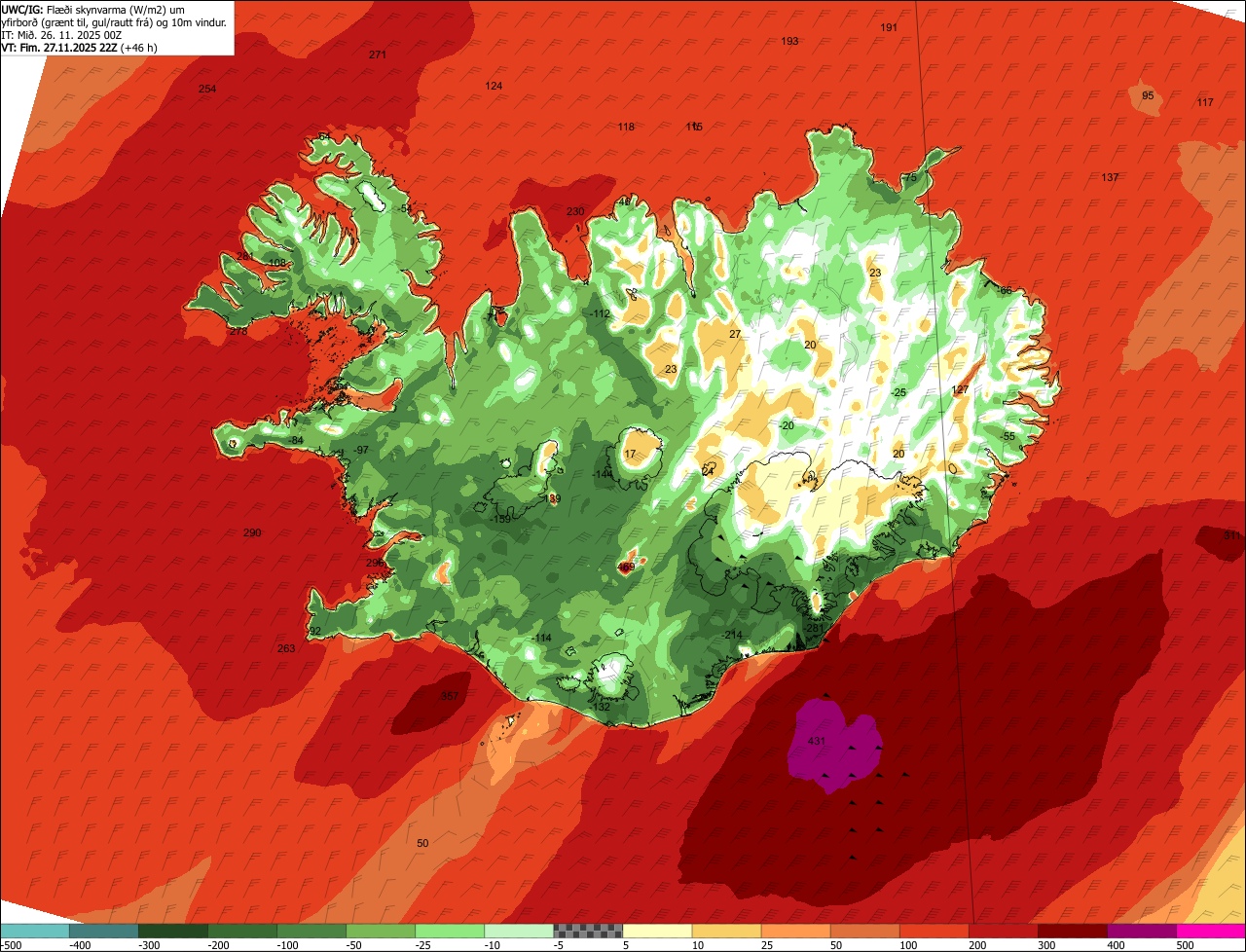Pick the -50 to -25 green legend swatch
Image resolution: width=1246 pixels, height=952 pixels.
click(381, 931)
